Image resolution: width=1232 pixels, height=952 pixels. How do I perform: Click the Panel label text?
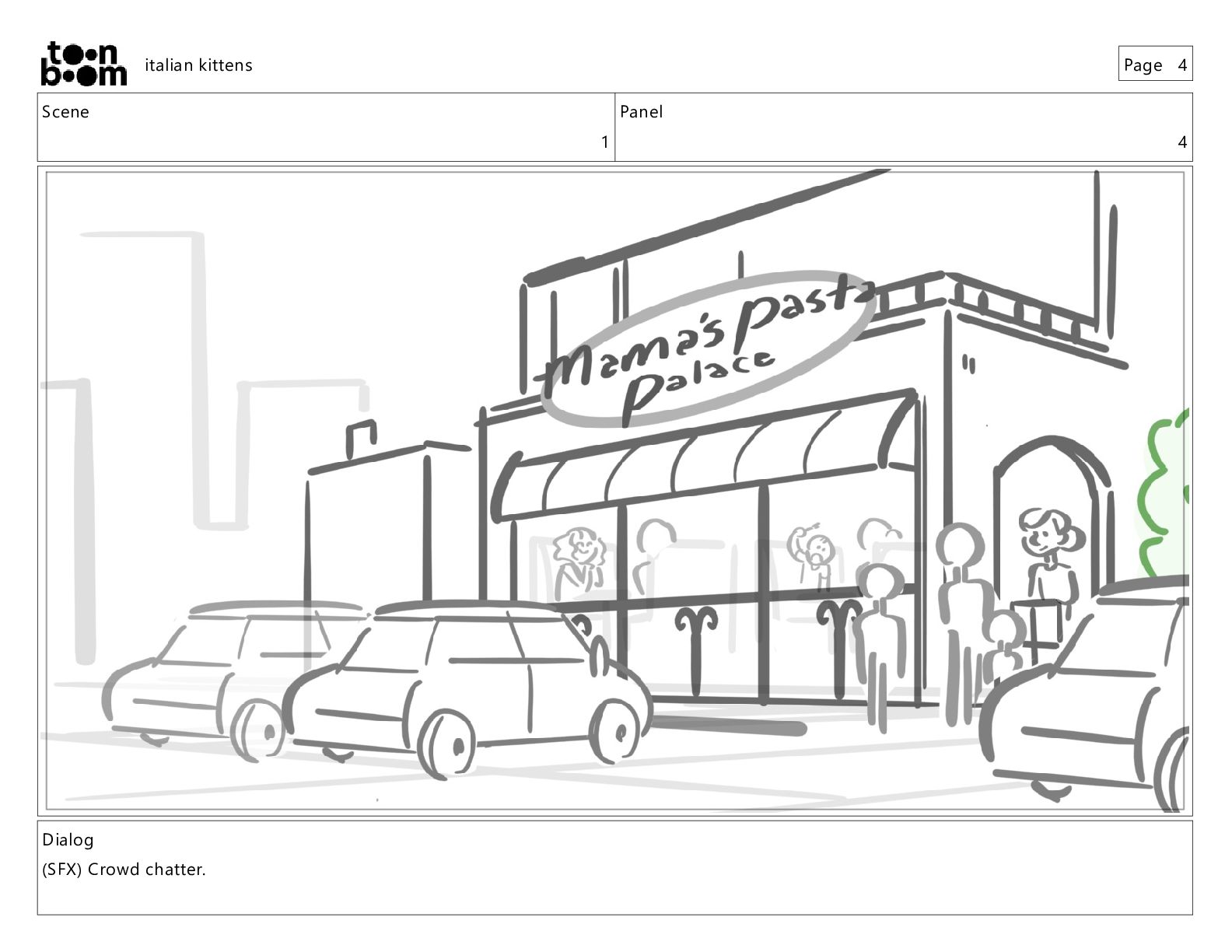tap(642, 112)
